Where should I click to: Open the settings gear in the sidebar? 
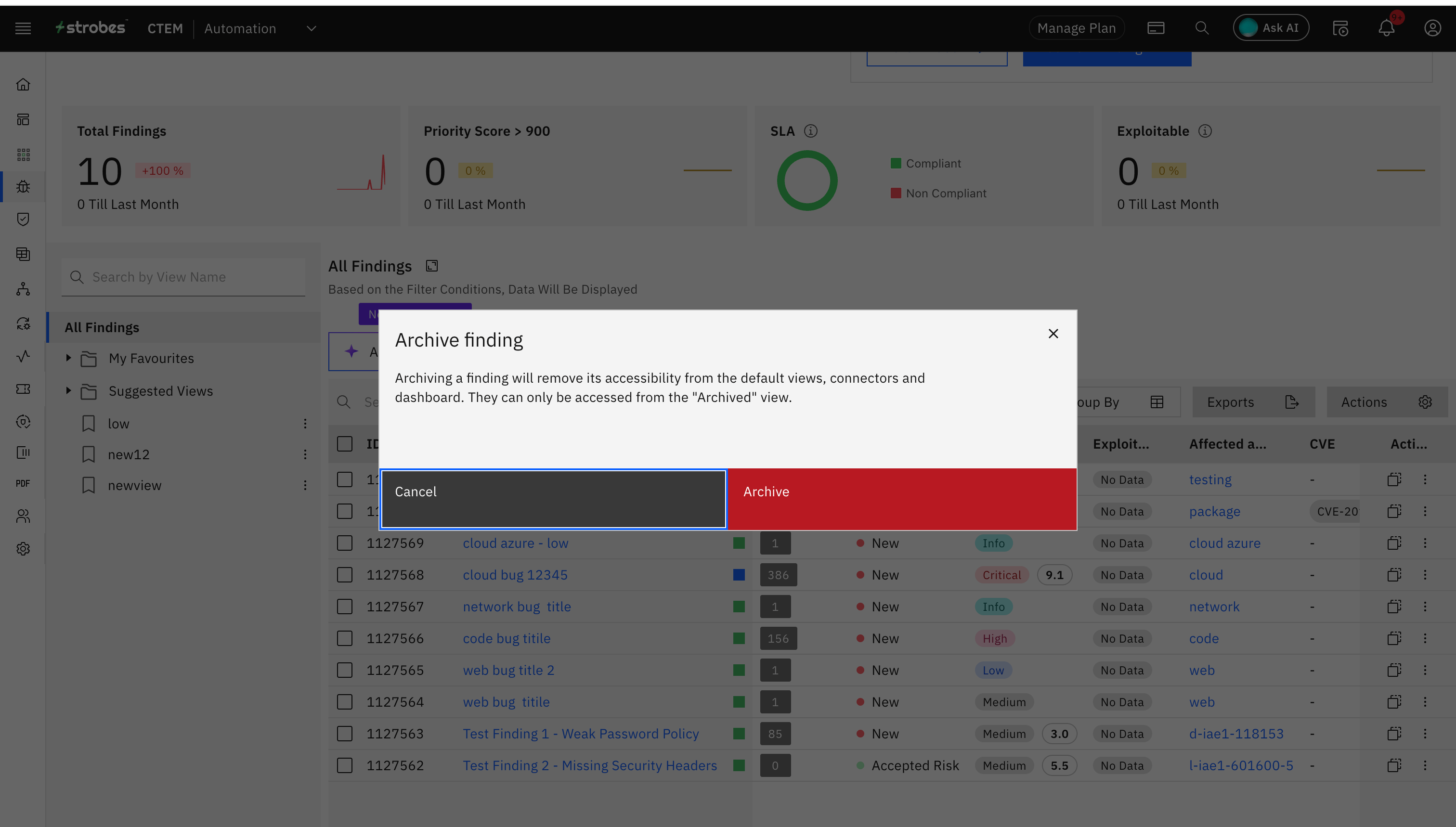tap(23, 549)
